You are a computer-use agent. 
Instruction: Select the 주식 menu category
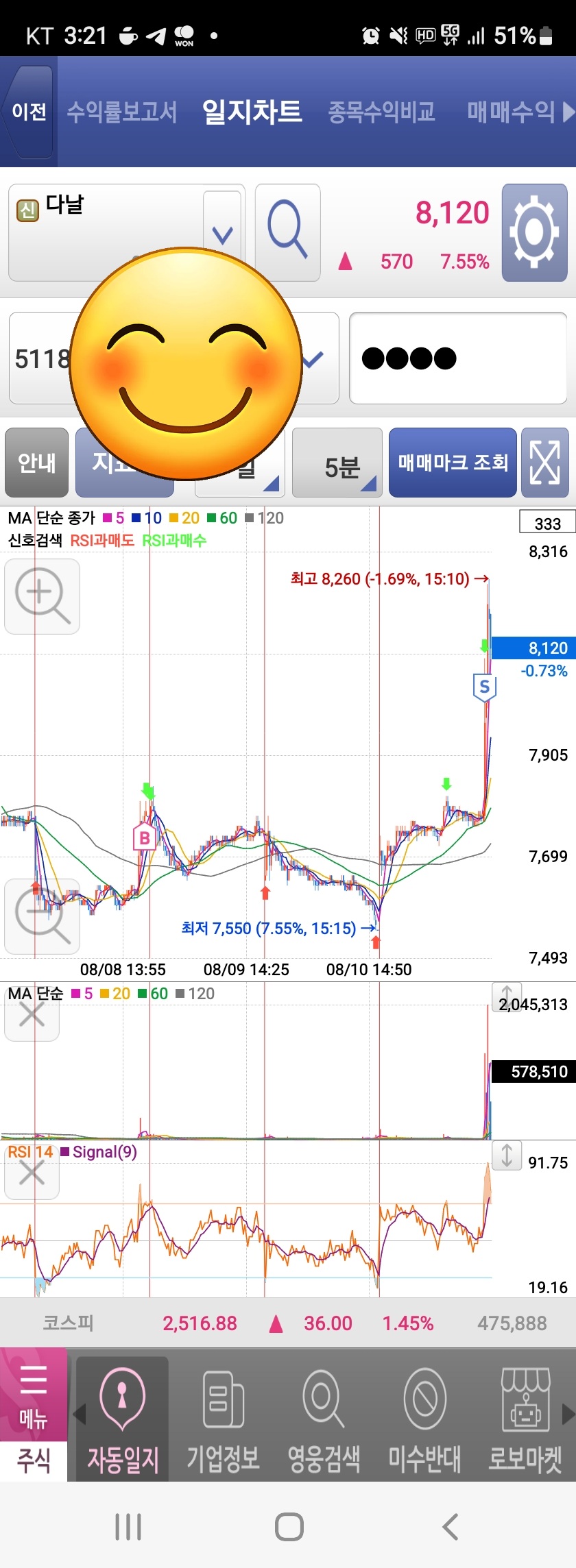pyautogui.click(x=34, y=1460)
